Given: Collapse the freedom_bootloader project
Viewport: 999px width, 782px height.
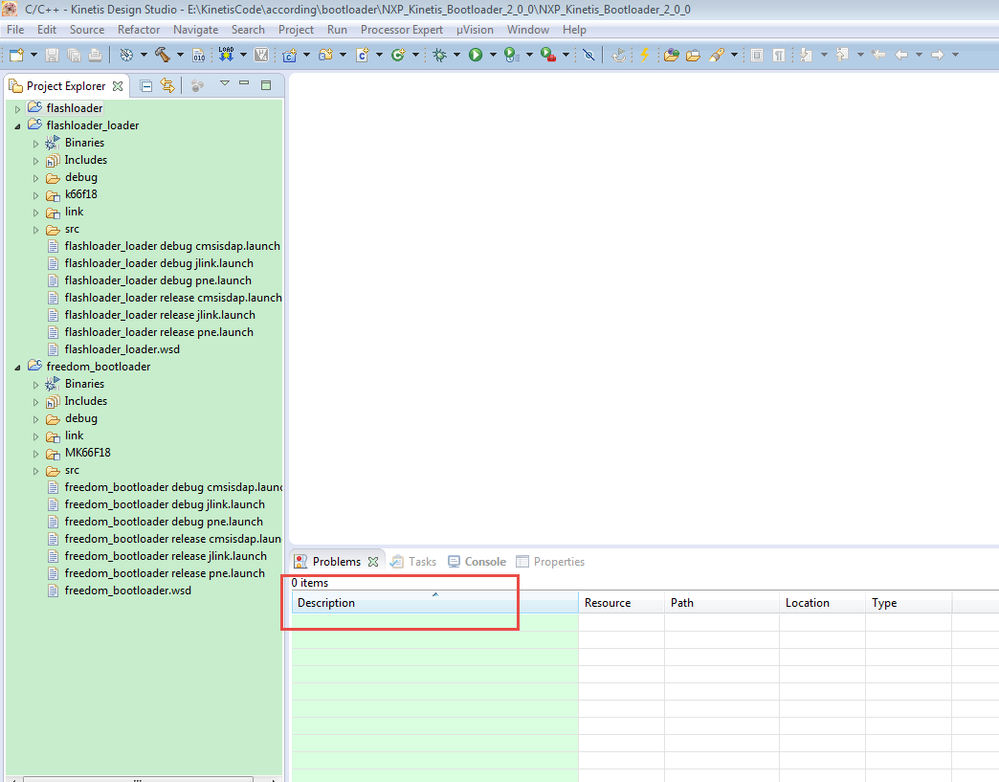Looking at the screenshot, I should [x=18, y=367].
